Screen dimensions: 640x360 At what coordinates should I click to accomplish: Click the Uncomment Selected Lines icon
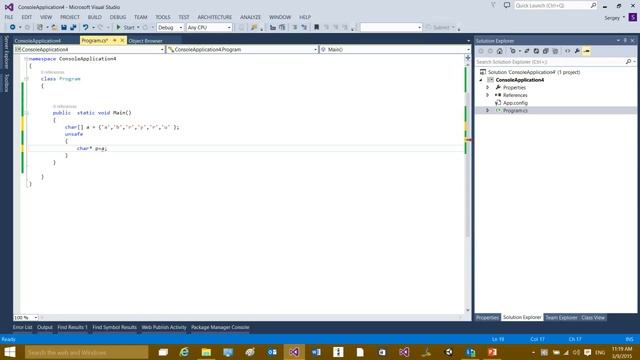pos(304,27)
